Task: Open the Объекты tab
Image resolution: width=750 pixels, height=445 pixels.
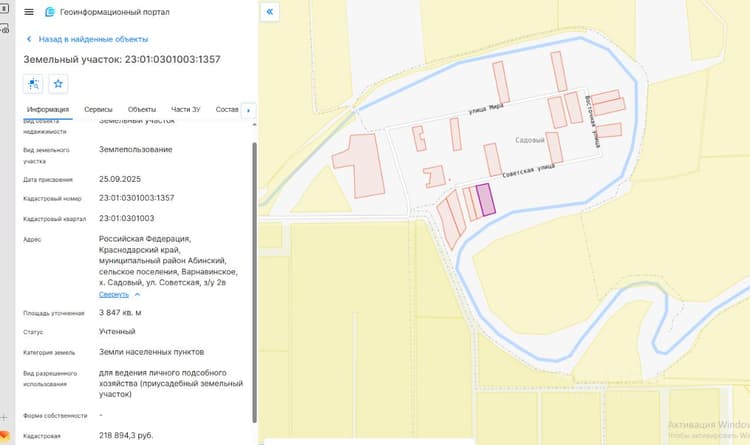Action: 142,110
